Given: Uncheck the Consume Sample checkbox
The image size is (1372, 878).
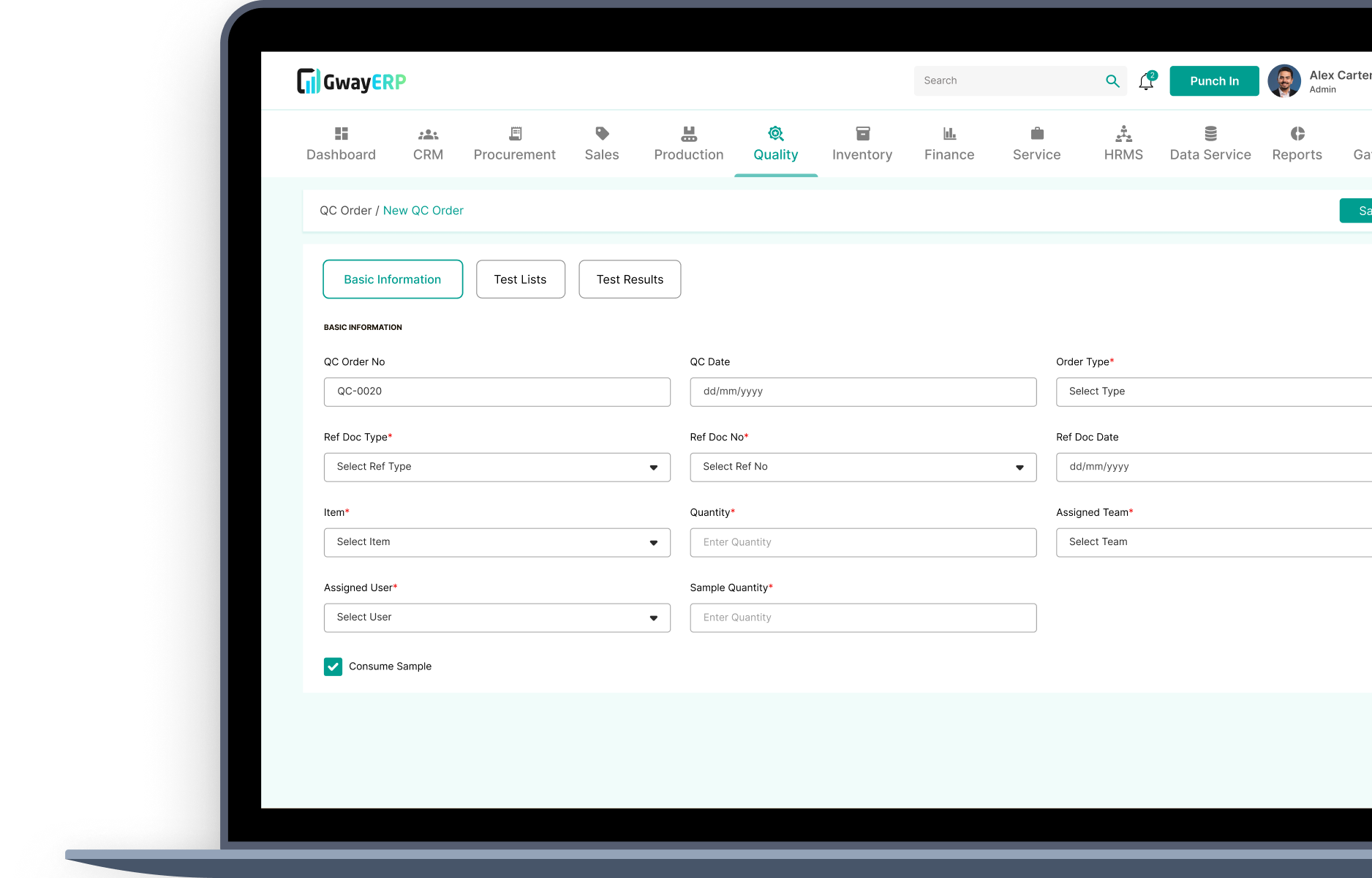Looking at the screenshot, I should coord(333,667).
